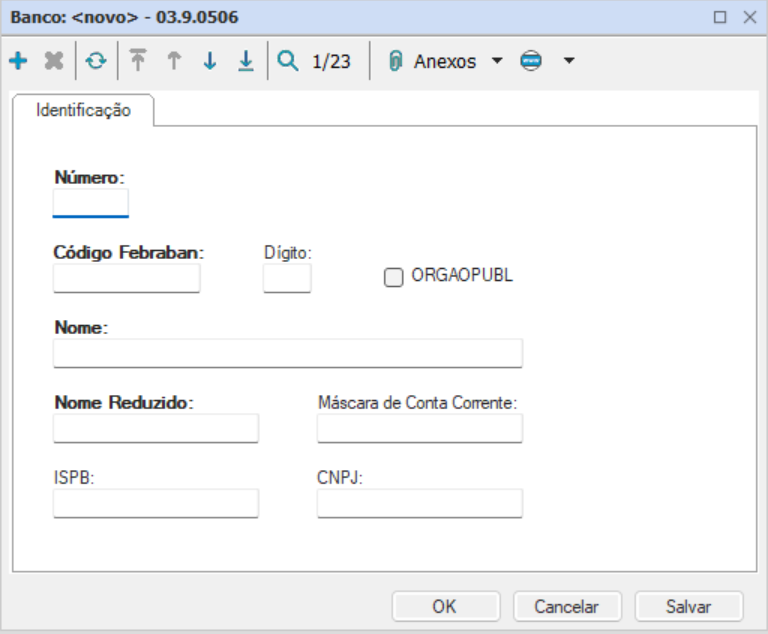Click the Nome text field
Screen dimensions: 768x634
pyautogui.click(x=288, y=353)
